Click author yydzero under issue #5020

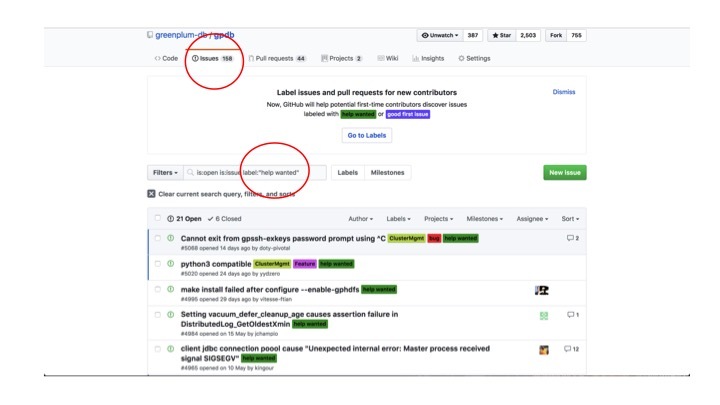point(270,274)
